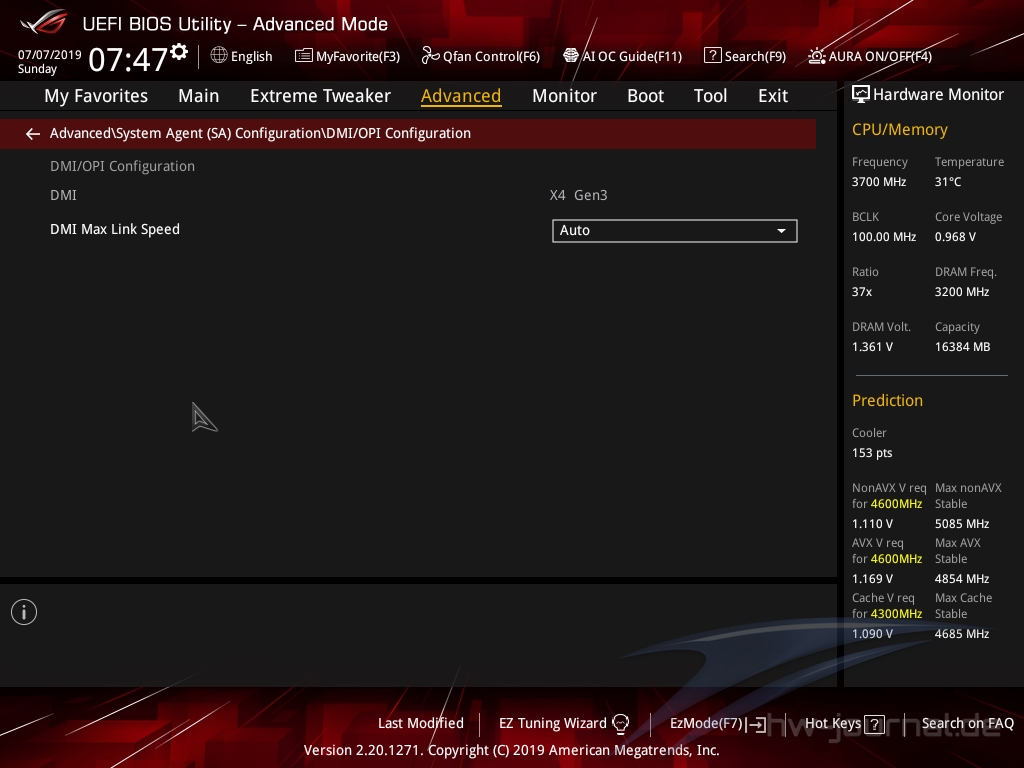This screenshot has width=1024, height=768.
Task: Click the BIOS version copyright text
Action: pos(511,750)
